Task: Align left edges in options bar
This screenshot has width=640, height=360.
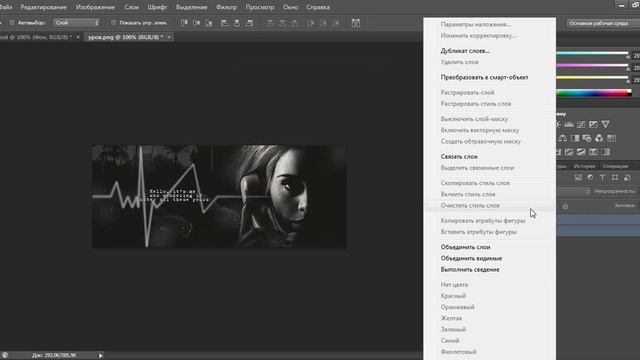Action: pyautogui.click(x=224, y=23)
